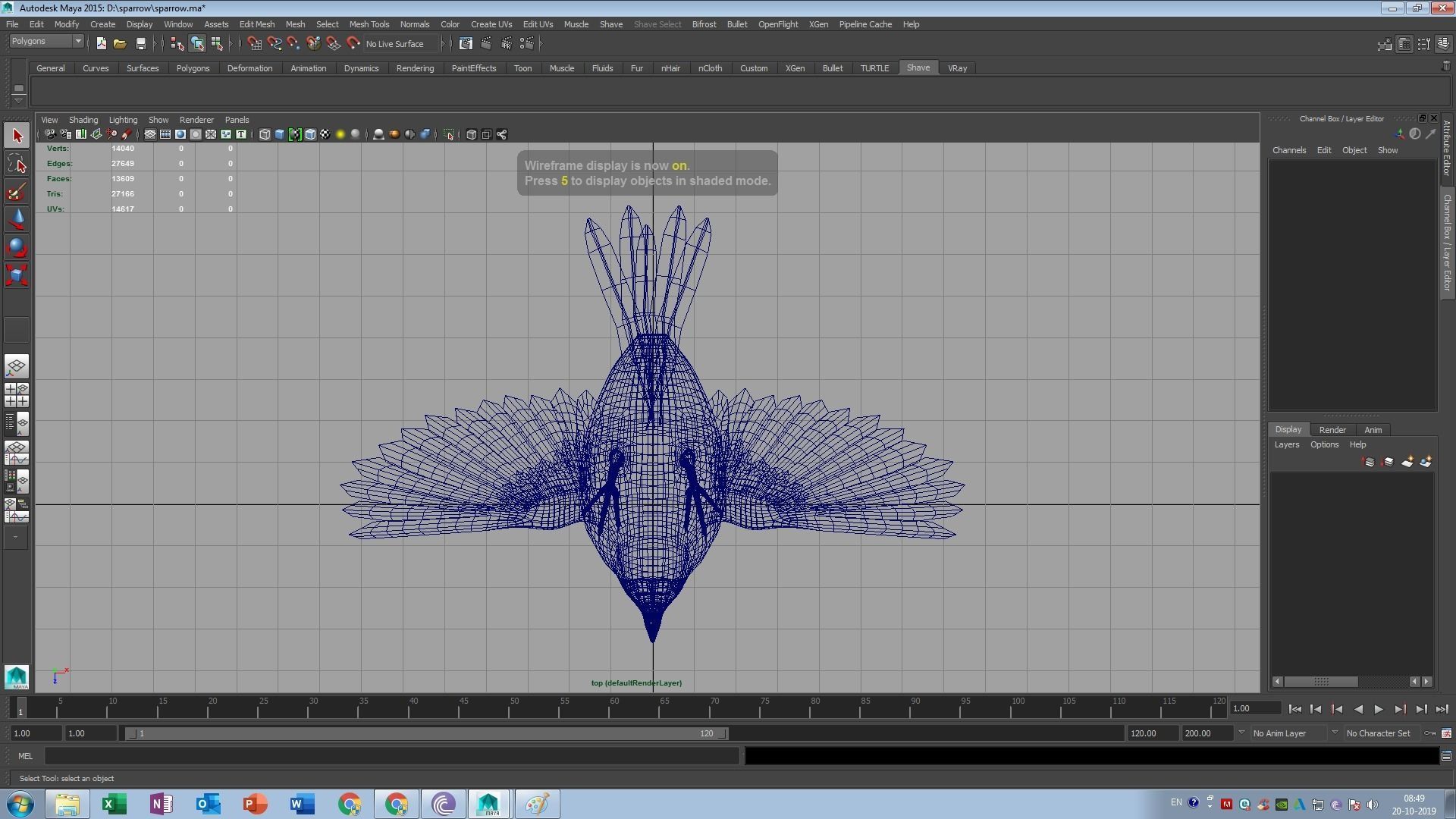1456x819 pixels.
Task: Select the arrow Select tool
Action: (x=17, y=136)
